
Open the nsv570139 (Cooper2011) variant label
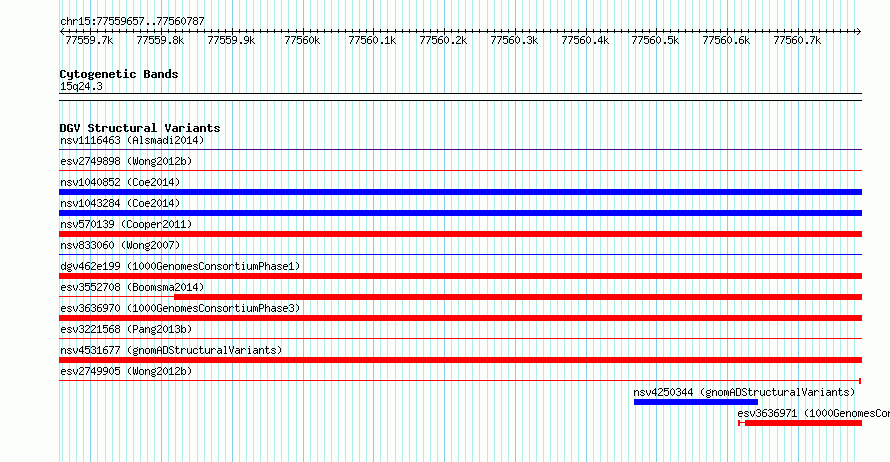[x=126, y=224]
